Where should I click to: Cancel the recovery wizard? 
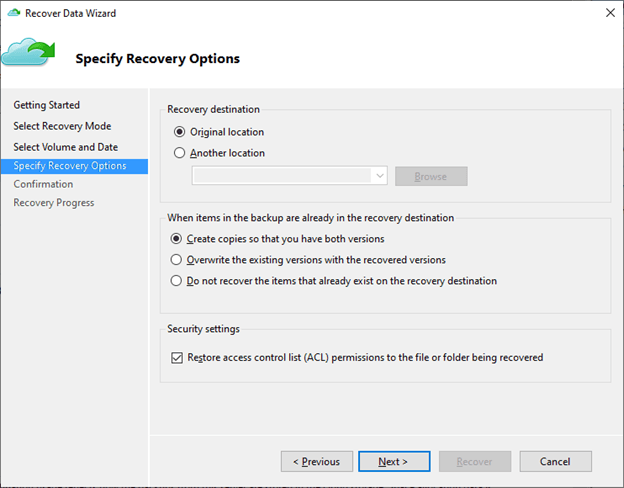tap(554, 461)
